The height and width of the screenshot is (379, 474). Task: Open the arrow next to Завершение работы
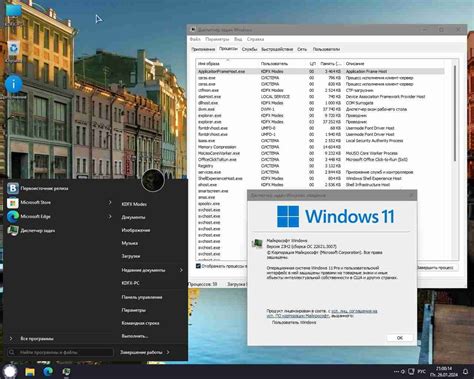click(x=168, y=352)
